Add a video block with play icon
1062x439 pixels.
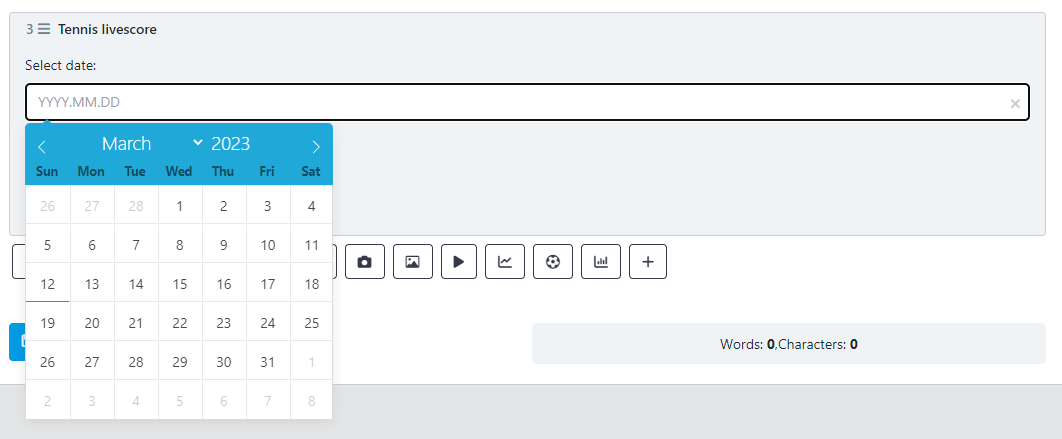click(459, 262)
